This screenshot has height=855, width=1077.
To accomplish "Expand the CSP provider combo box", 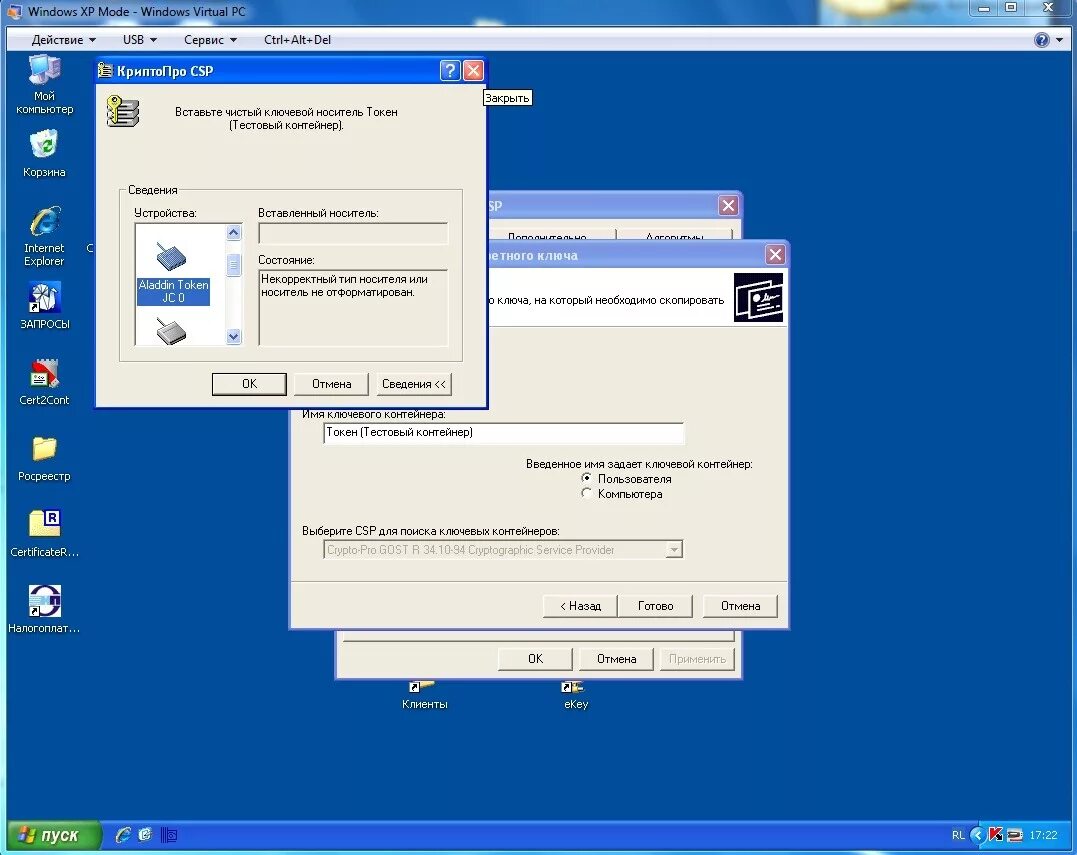I will pos(674,549).
